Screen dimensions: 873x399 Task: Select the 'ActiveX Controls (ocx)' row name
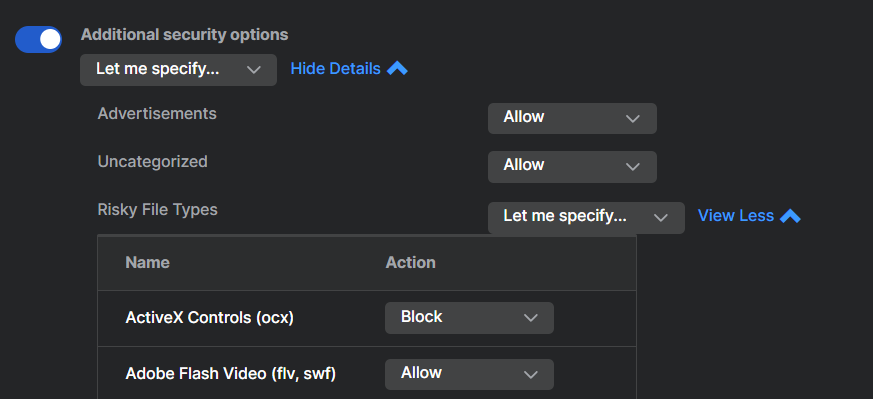click(x=209, y=317)
